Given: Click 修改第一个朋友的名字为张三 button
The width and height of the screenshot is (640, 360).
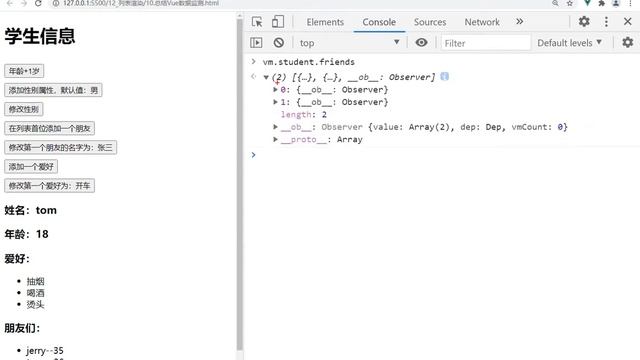Looking at the screenshot, I should 60,147.
